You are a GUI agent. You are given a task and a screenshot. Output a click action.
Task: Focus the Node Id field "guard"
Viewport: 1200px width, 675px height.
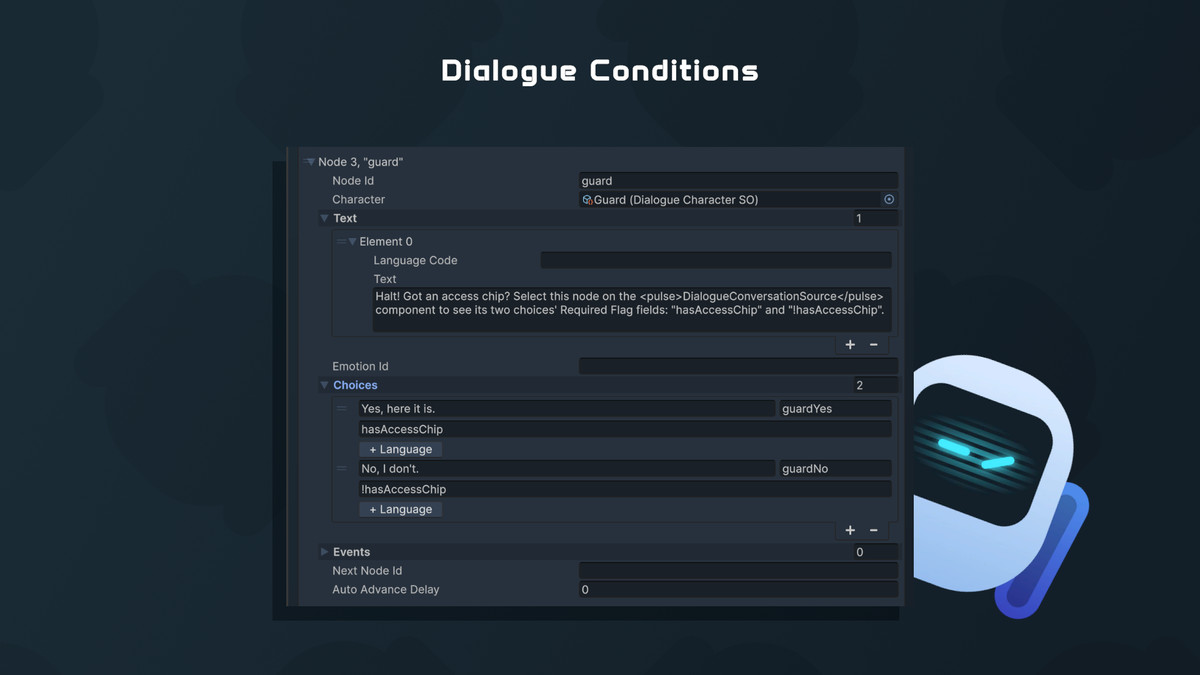click(738, 181)
